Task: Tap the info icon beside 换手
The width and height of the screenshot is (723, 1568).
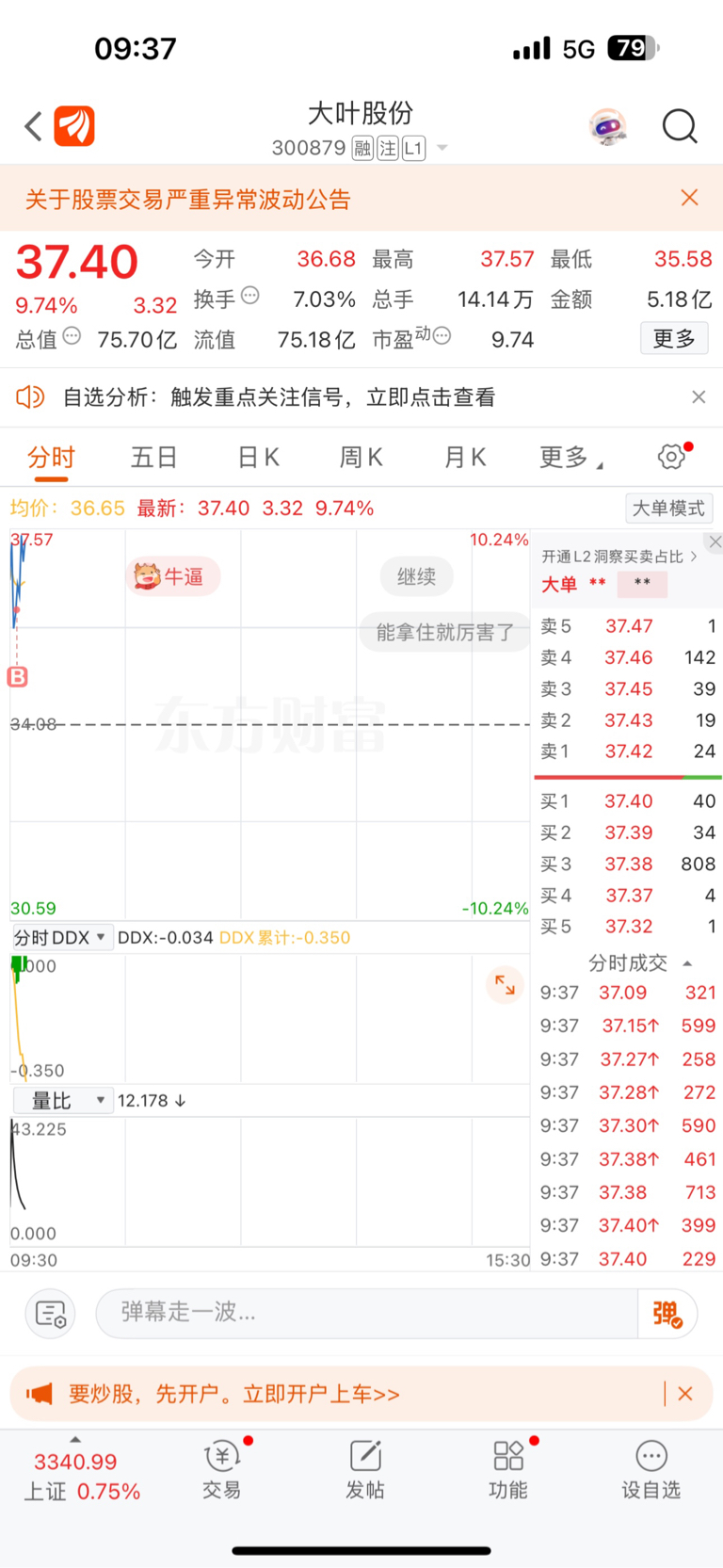Action: 250,296
